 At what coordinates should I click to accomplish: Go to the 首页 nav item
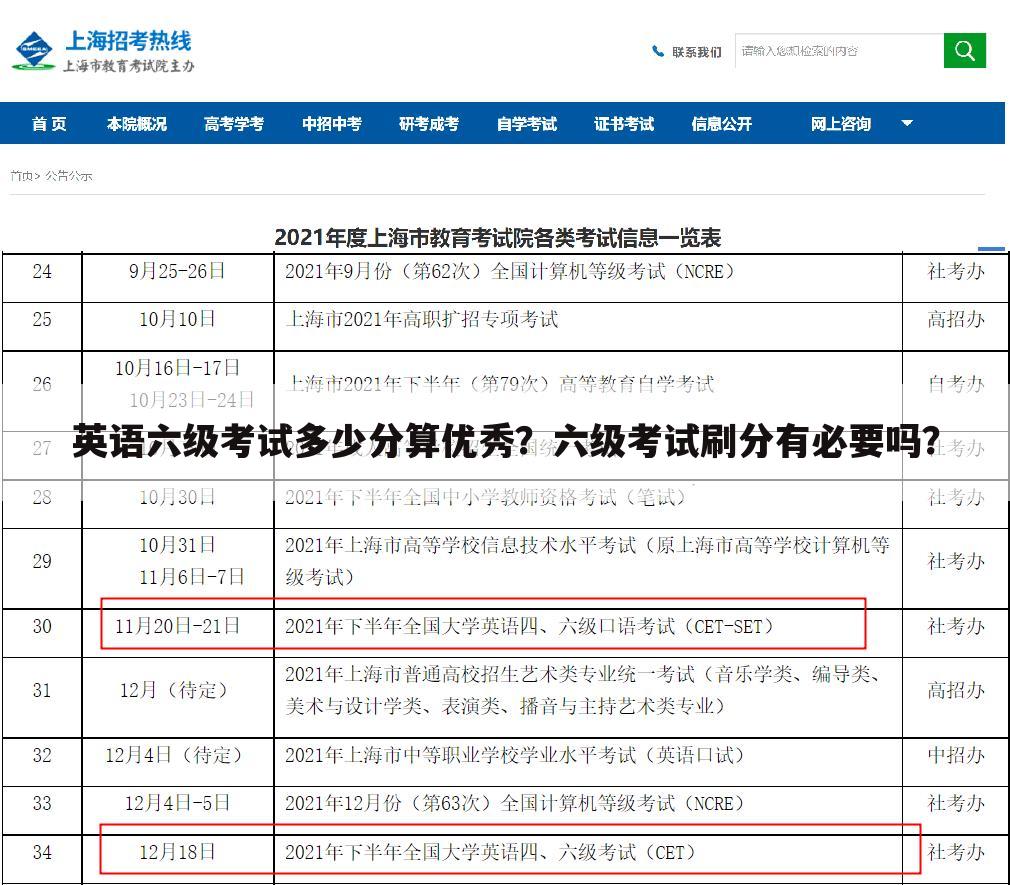coord(50,123)
